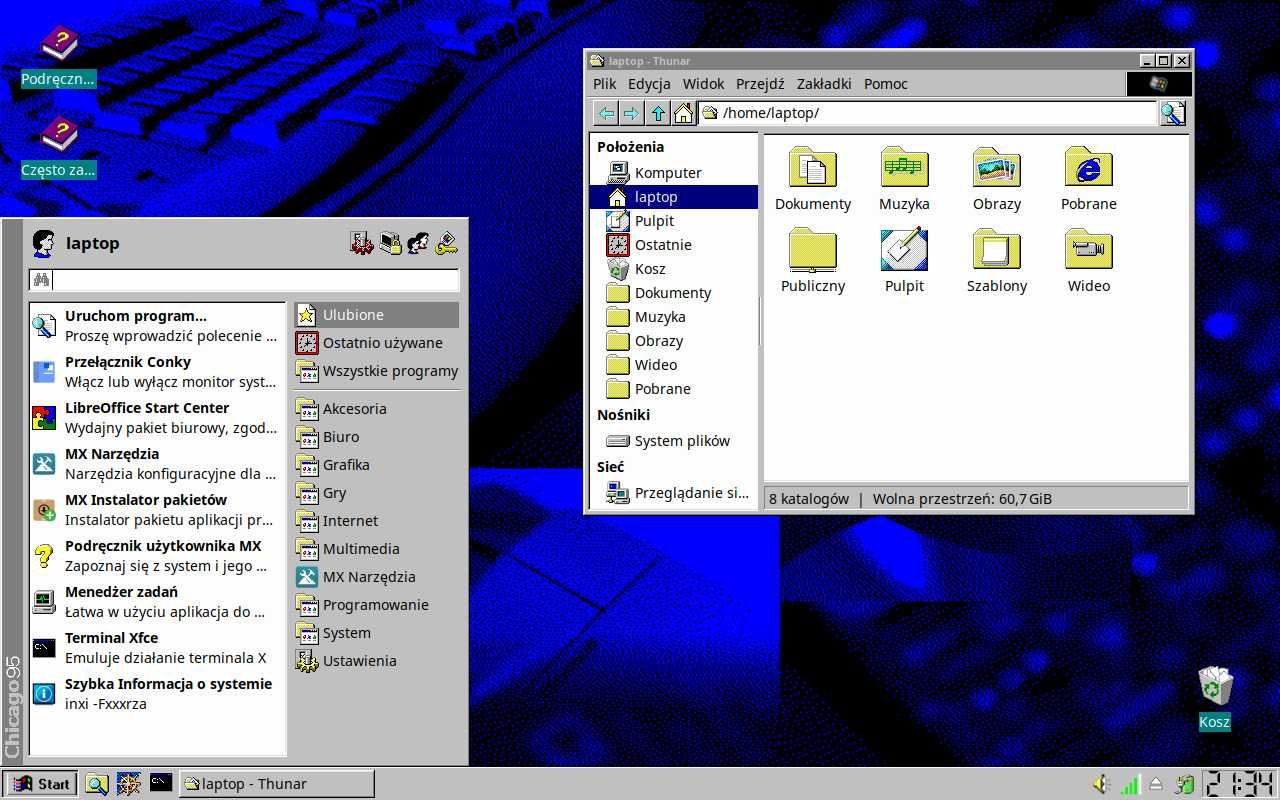Open the Szablony folder icon
This screenshot has height=800, width=1280.
(997, 249)
